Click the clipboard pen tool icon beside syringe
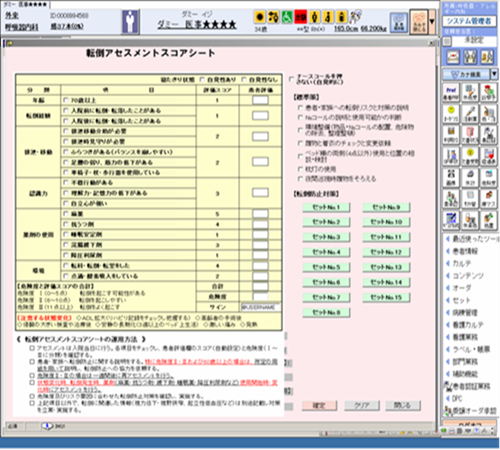 click(489, 114)
